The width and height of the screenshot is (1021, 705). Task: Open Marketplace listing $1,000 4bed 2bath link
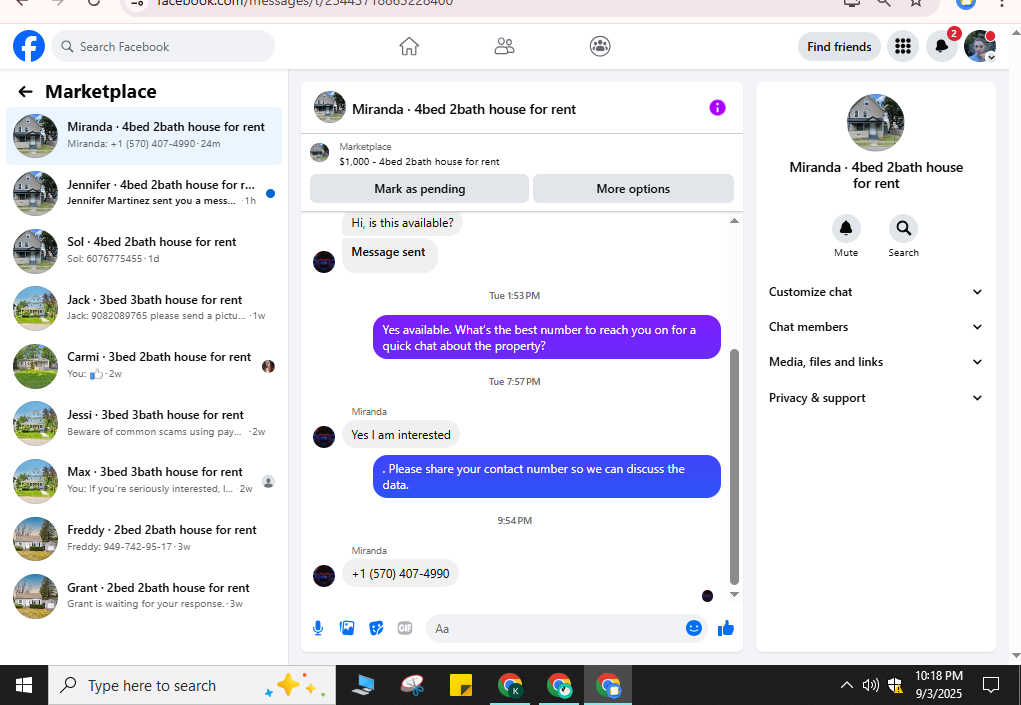[419, 161]
